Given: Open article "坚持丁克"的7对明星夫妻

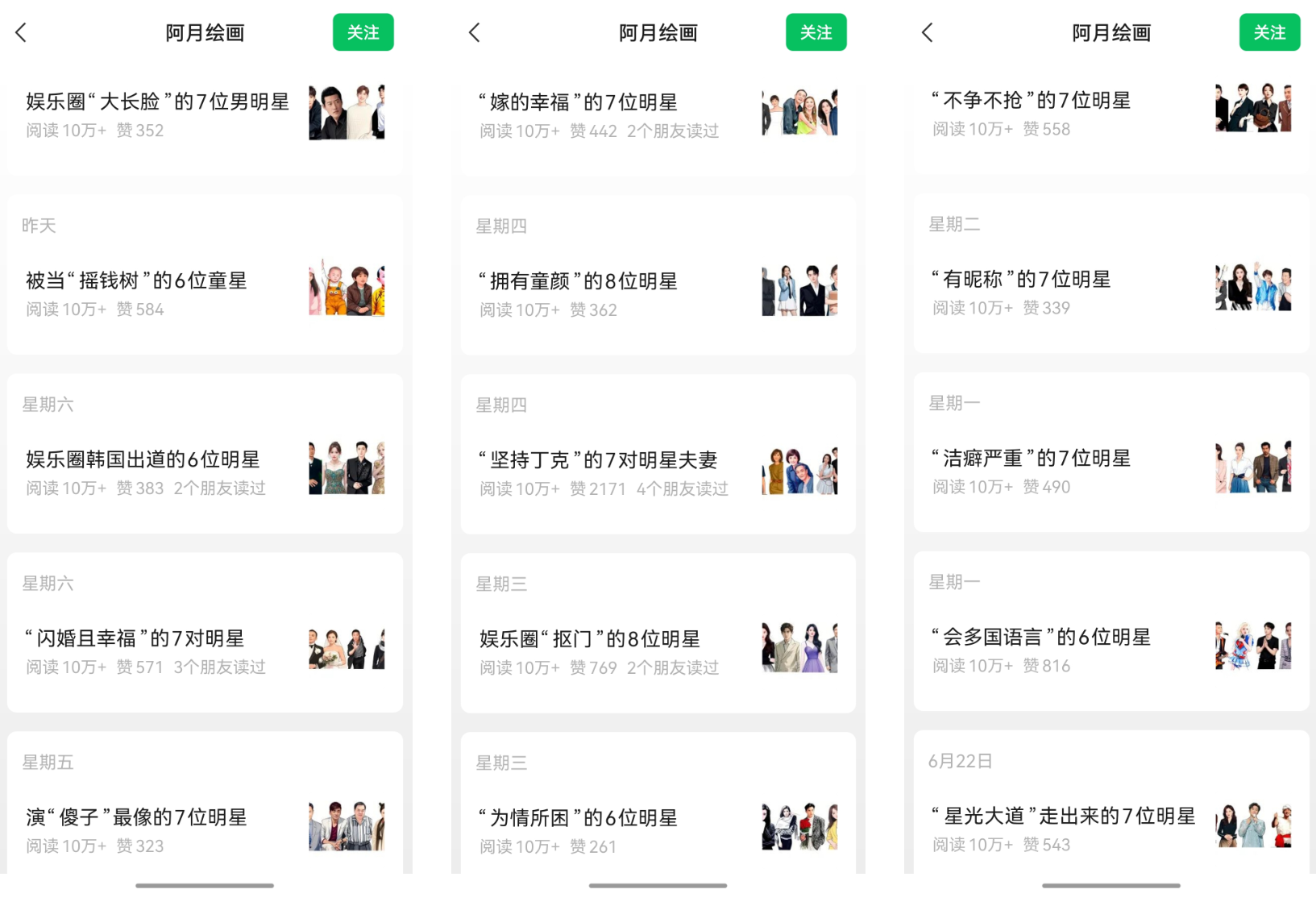Looking at the screenshot, I should click(x=597, y=461).
